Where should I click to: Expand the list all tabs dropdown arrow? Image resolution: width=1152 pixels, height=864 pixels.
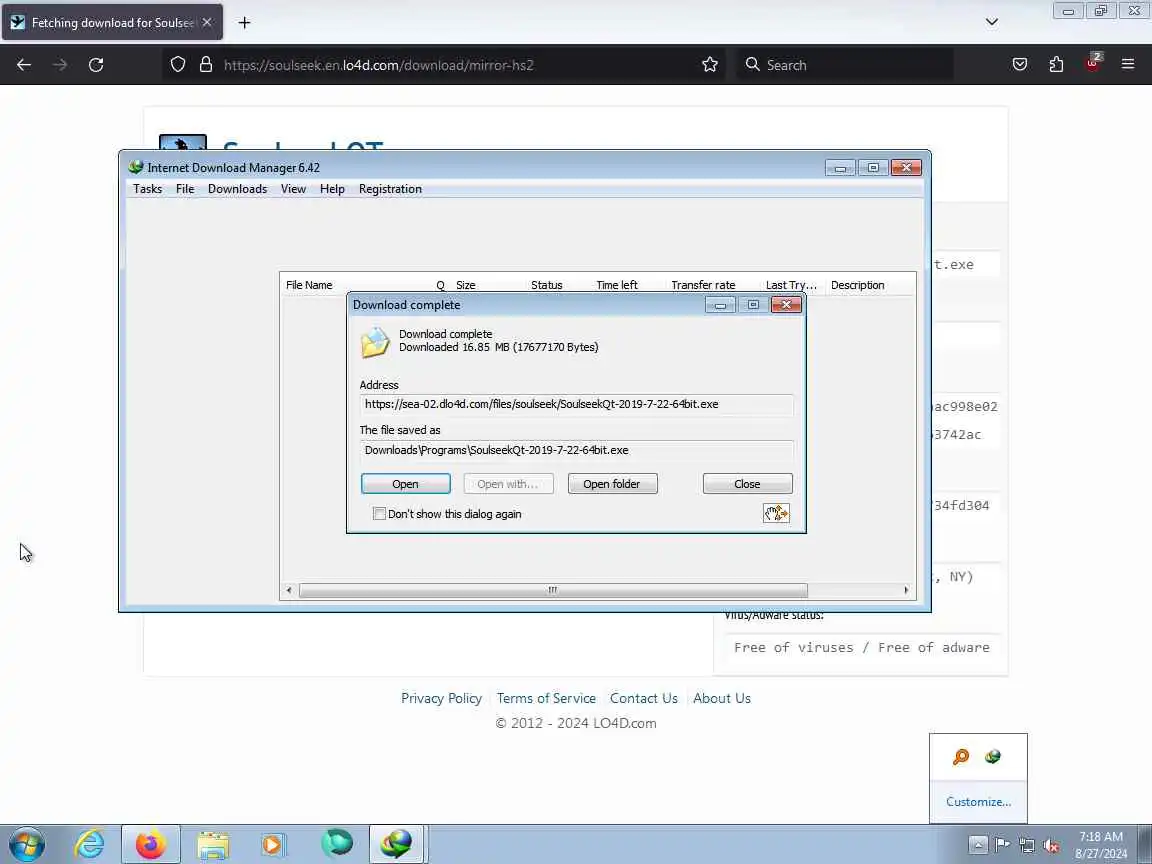point(992,22)
